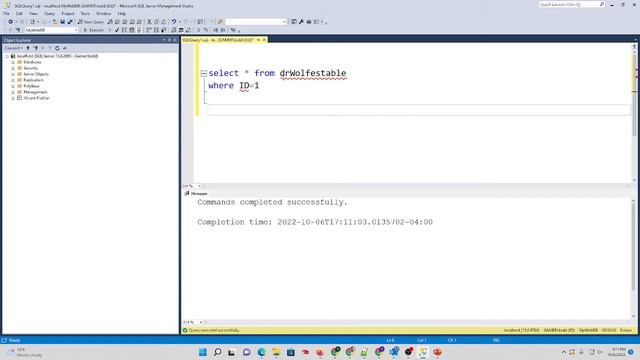
Task: Collapse the select statement outline block
Action: point(203,73)
